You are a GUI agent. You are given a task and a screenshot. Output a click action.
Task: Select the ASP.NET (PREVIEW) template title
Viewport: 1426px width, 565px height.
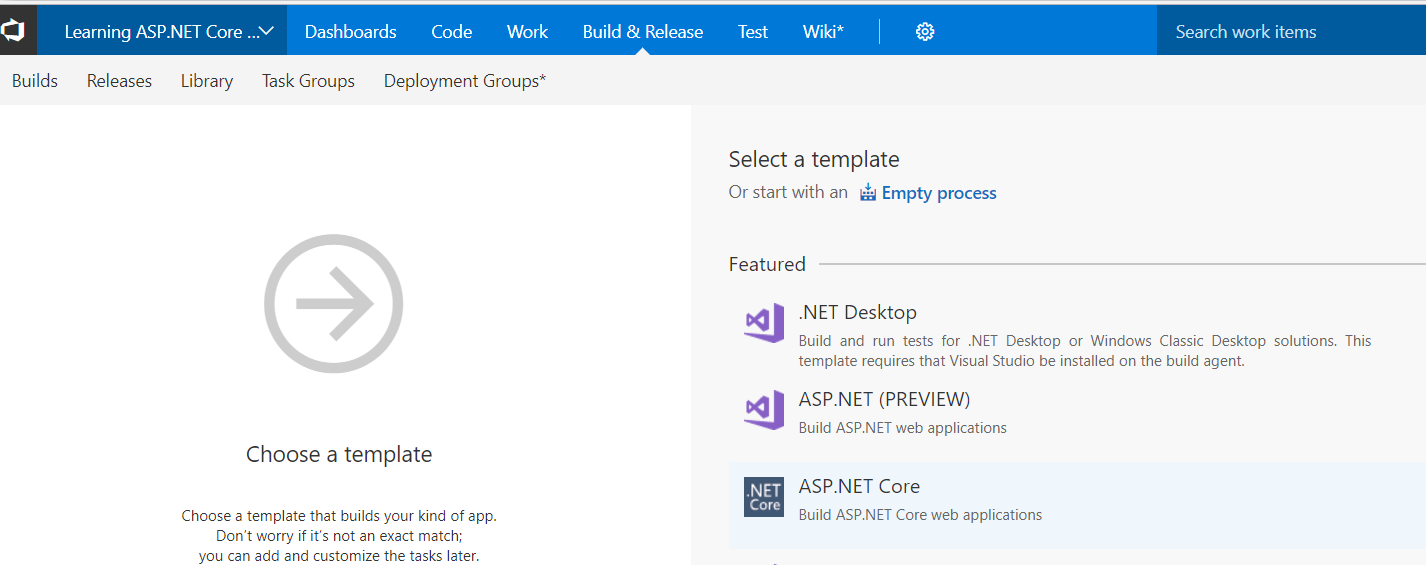[885, 399]
